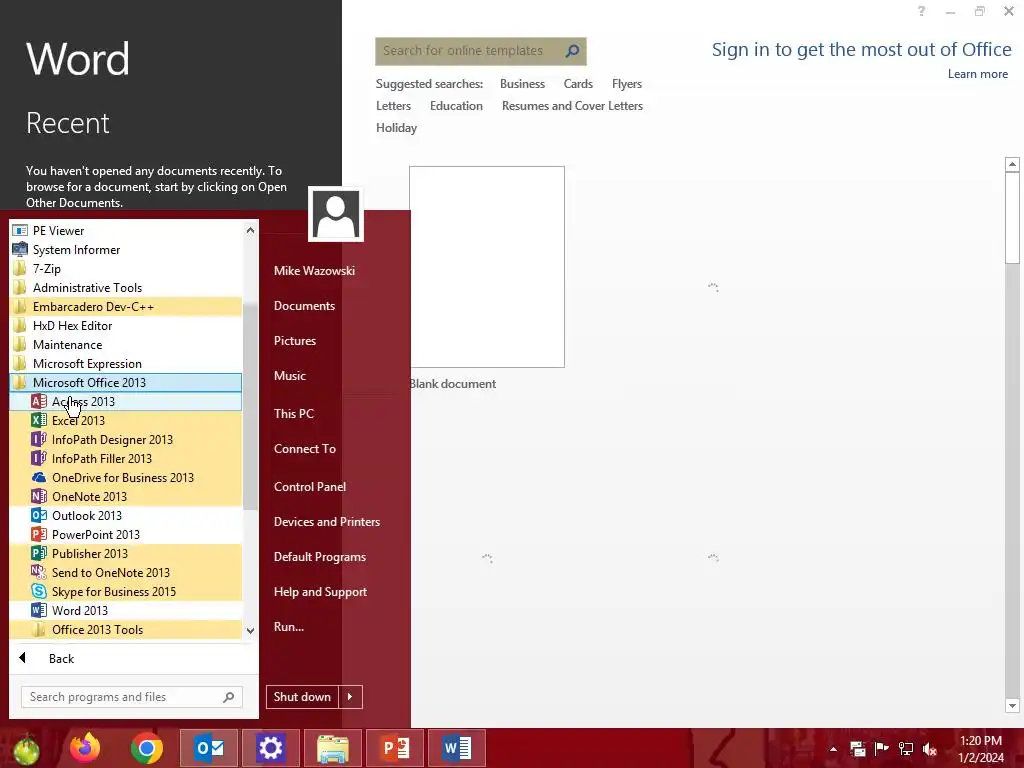The width and height of the screenshot is (1024, 768).
Task: Click the Word taskbar button
Action: point(457,748)
